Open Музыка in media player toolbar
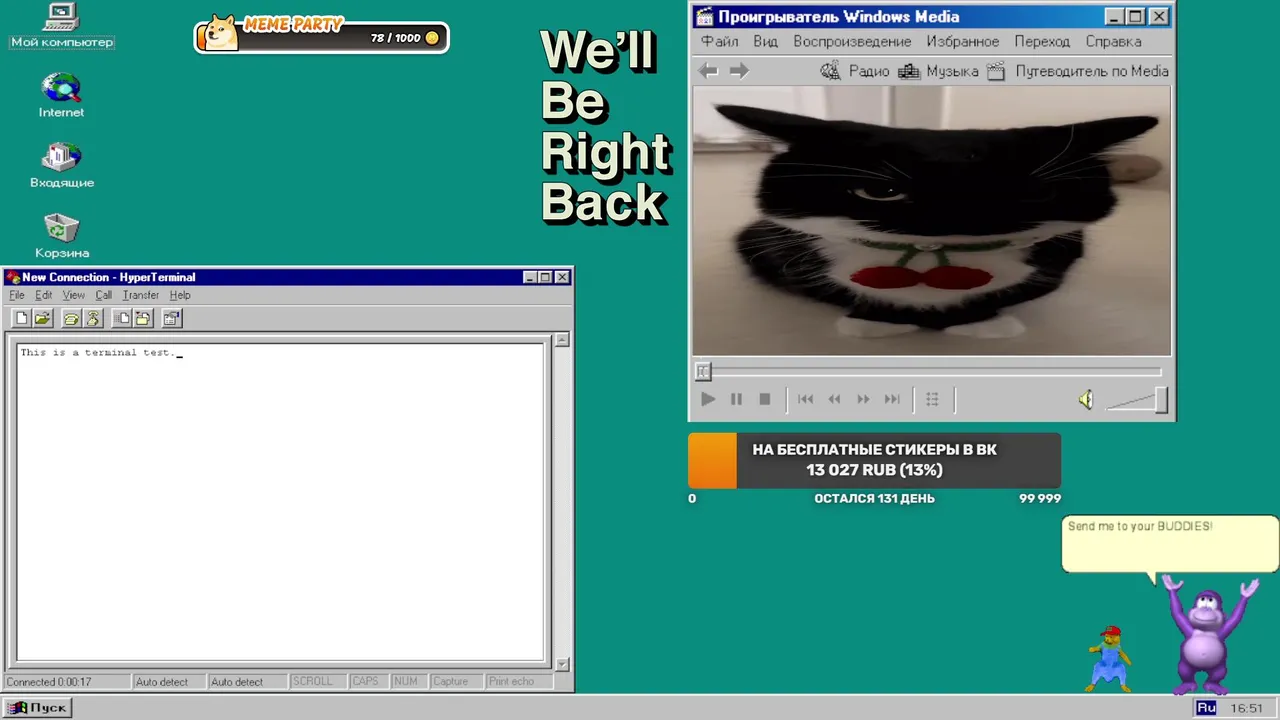The height and width of the screenshot is (720, 1280). (x=938, y=71)
